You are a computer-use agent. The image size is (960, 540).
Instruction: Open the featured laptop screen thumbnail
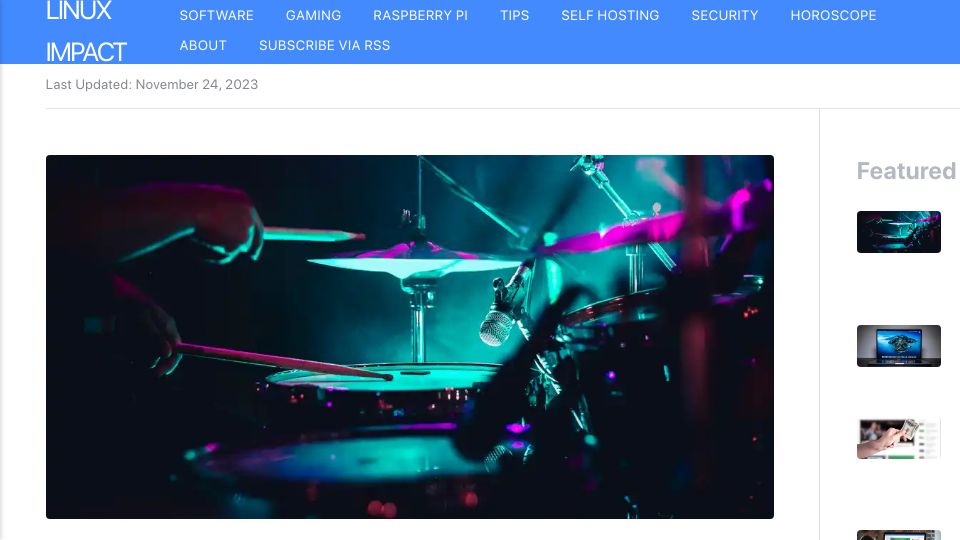tap(898, 346)
